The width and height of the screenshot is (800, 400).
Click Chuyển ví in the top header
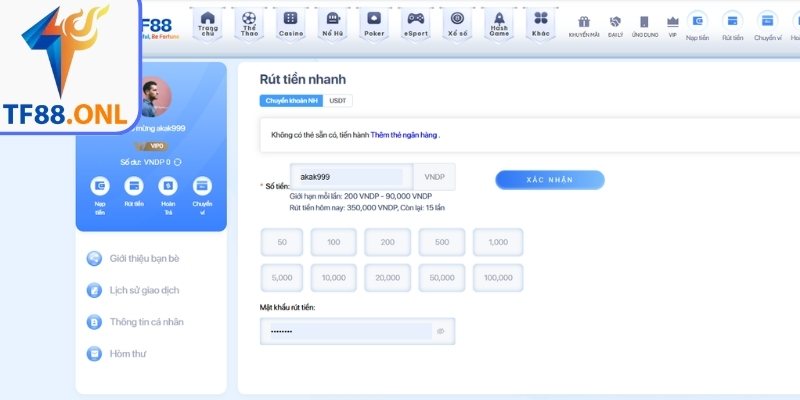coord(767,26)
